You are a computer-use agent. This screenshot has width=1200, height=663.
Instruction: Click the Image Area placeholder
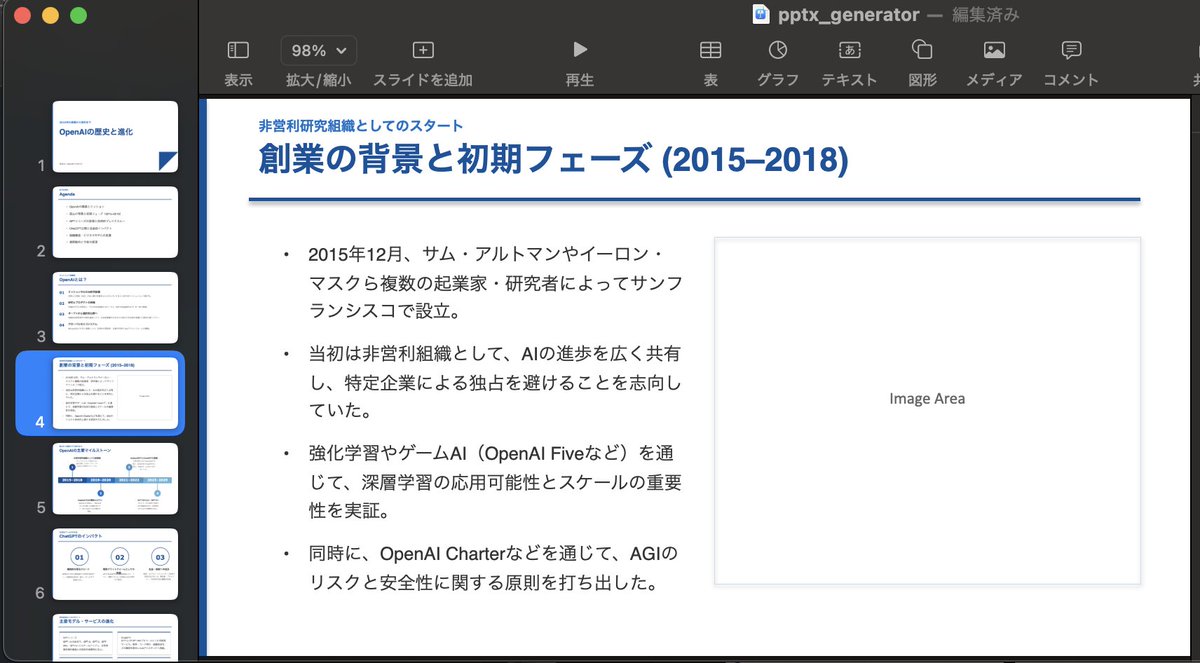[927, 410]
